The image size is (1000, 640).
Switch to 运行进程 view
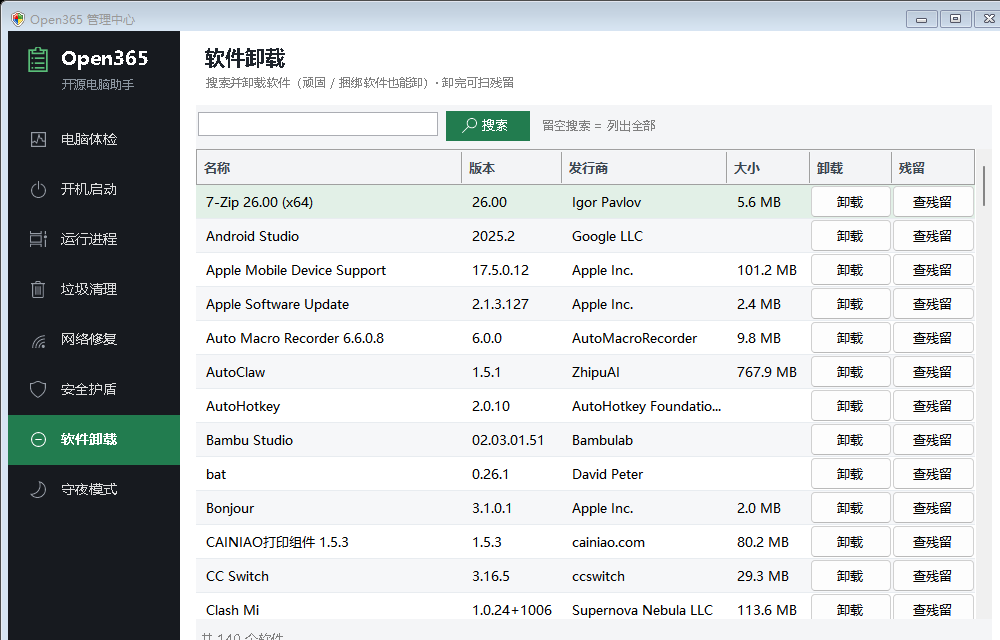pos(94,239)
